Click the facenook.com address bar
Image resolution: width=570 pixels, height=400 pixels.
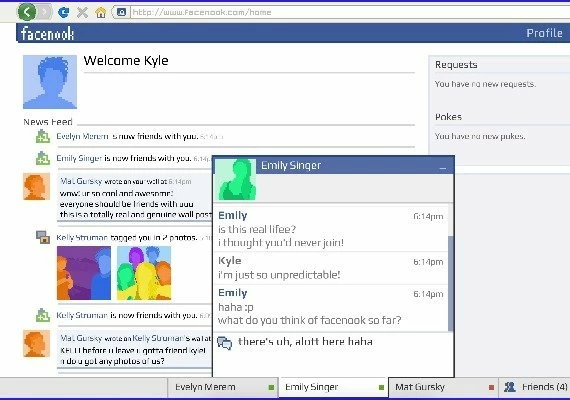coord(349,12)
